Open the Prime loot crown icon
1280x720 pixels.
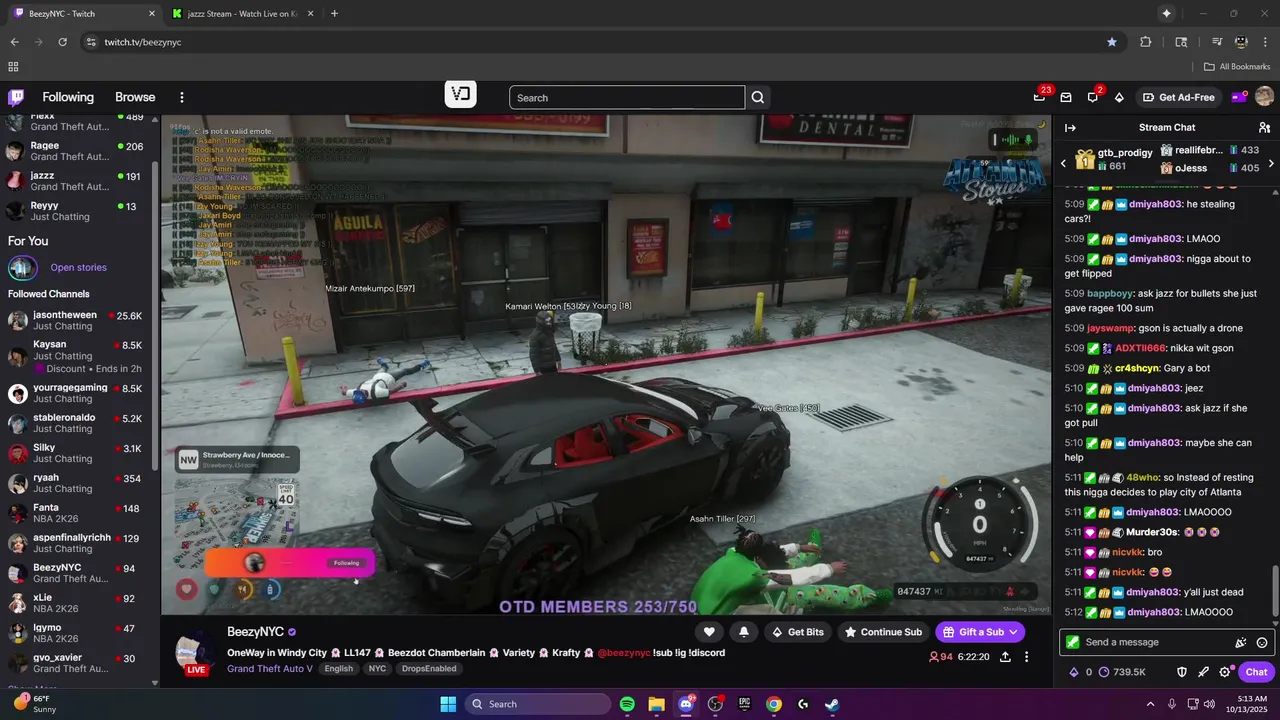(1039, 97)
